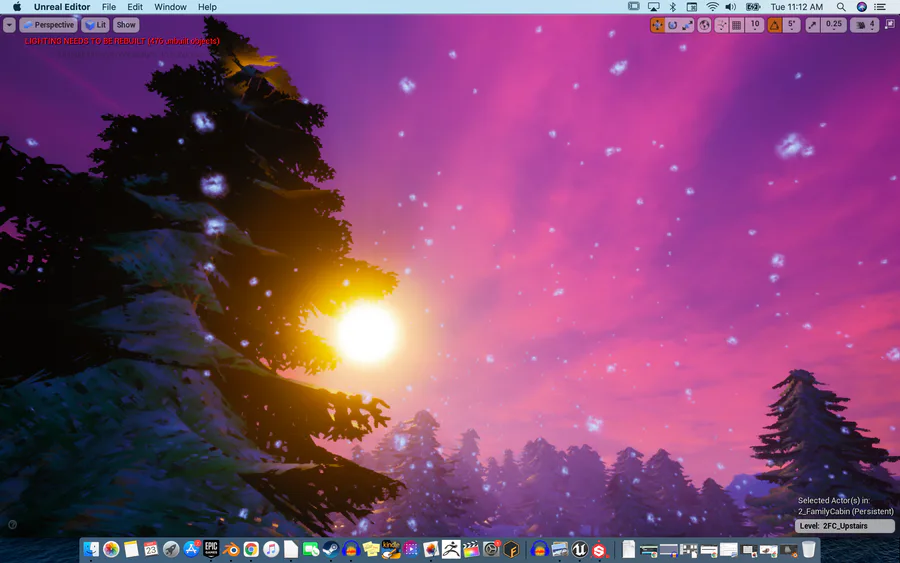Click the clock showing Tue 11:12 AM
The width and height of the screenshot is (900, 563).
point(797,7)
